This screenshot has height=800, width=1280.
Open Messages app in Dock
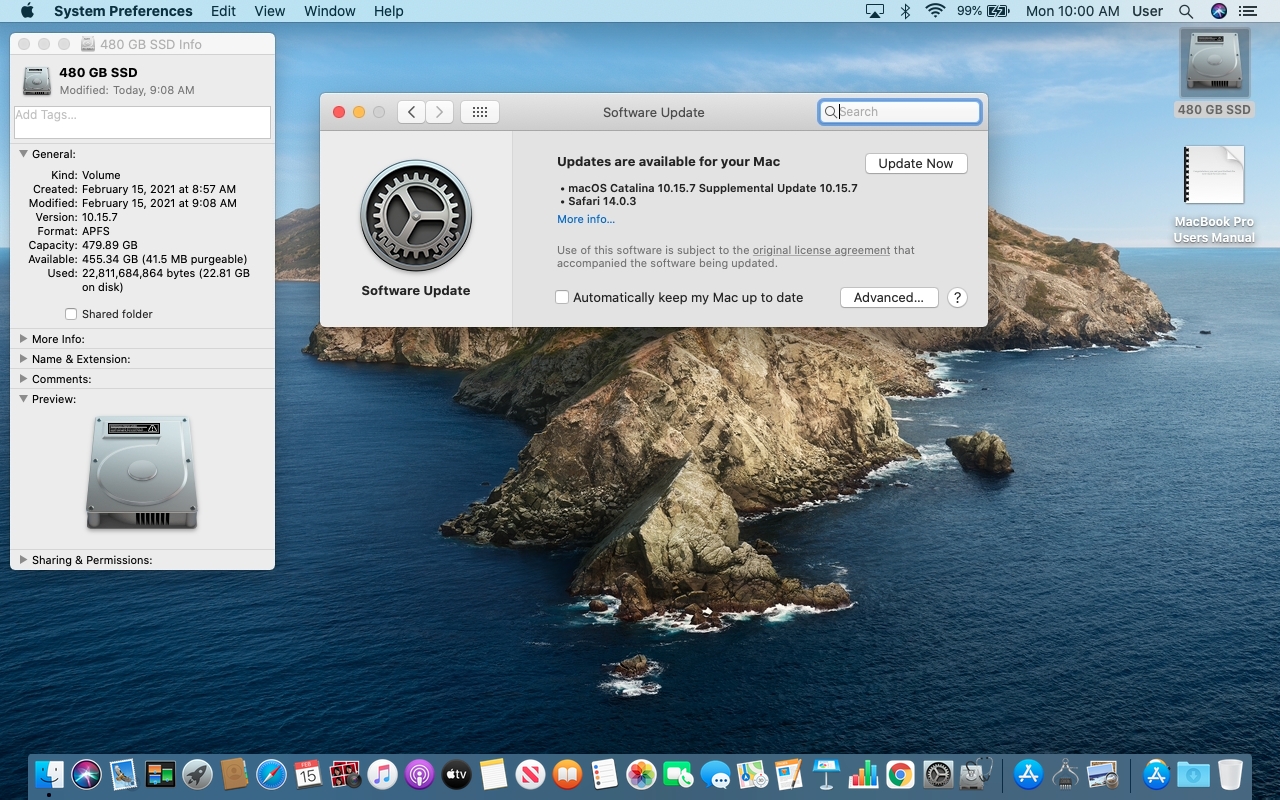[x=715, y=774]
